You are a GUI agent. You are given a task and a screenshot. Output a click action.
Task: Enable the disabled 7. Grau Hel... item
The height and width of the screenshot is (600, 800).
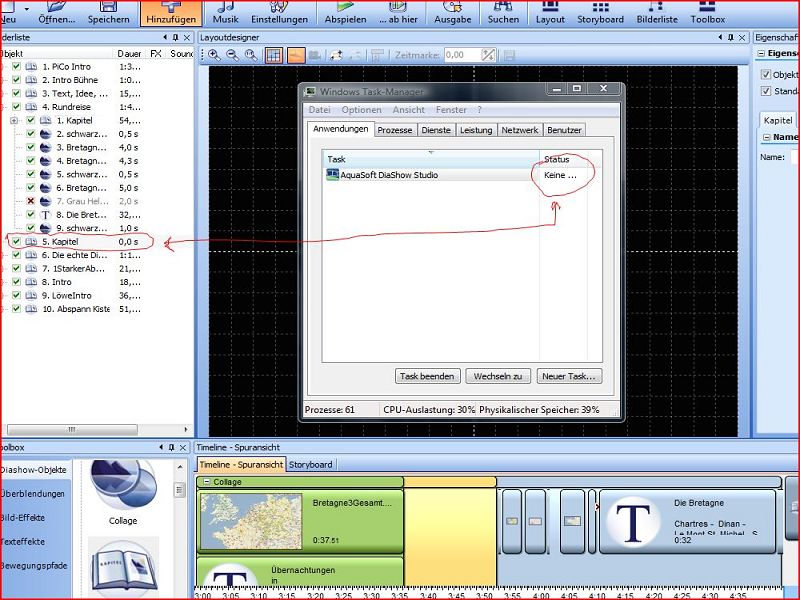click(x=31, y=201)
